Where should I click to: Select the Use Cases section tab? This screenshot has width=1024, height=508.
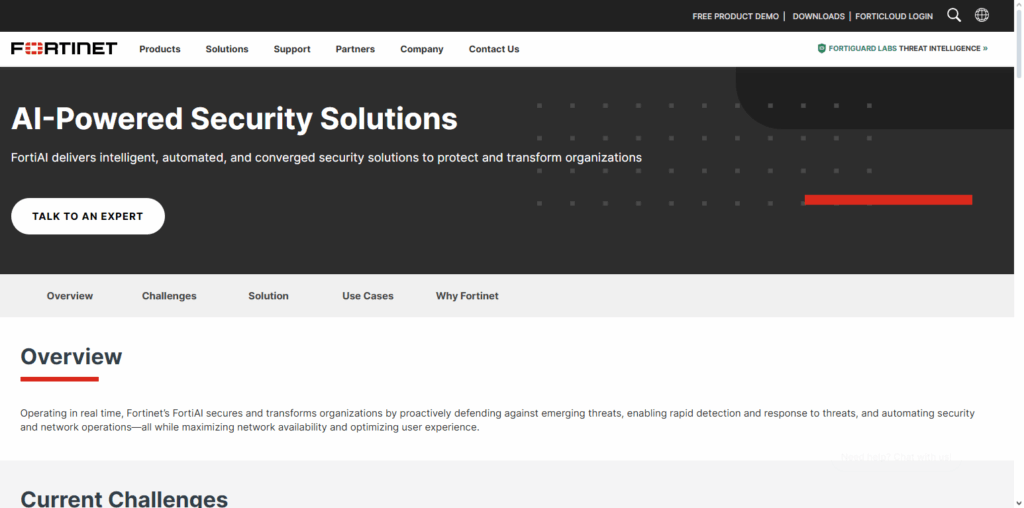click(368, 296)
